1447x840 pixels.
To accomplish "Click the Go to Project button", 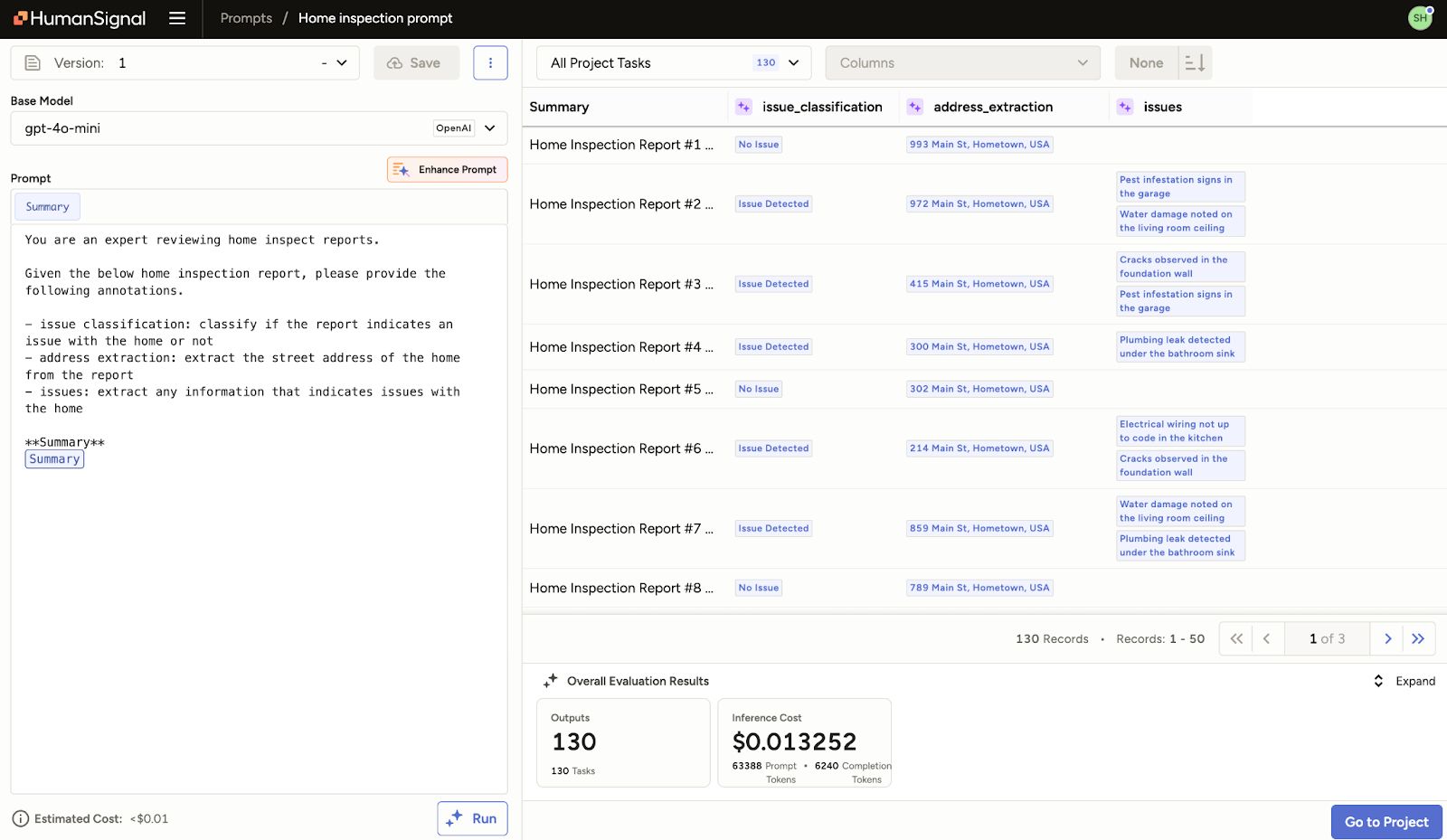I will (x=1386, y=822).
